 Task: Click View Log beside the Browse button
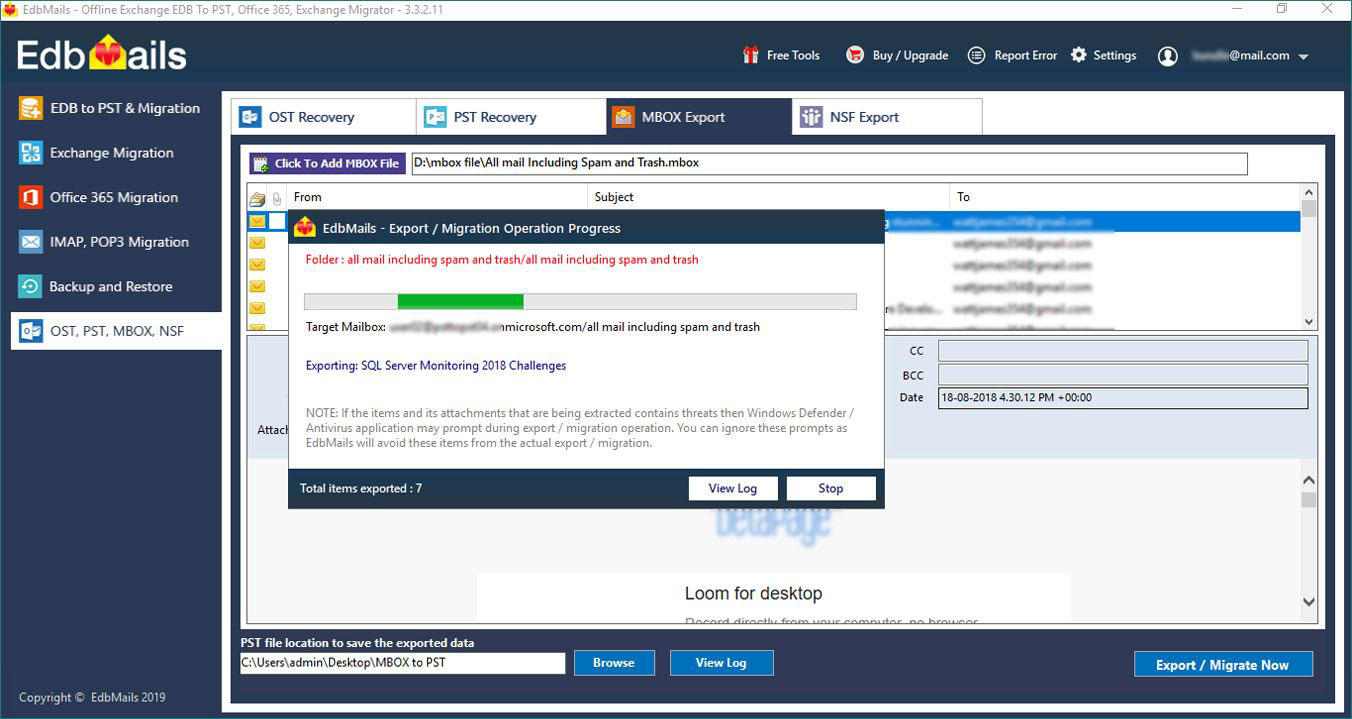(x=722, y=663)
